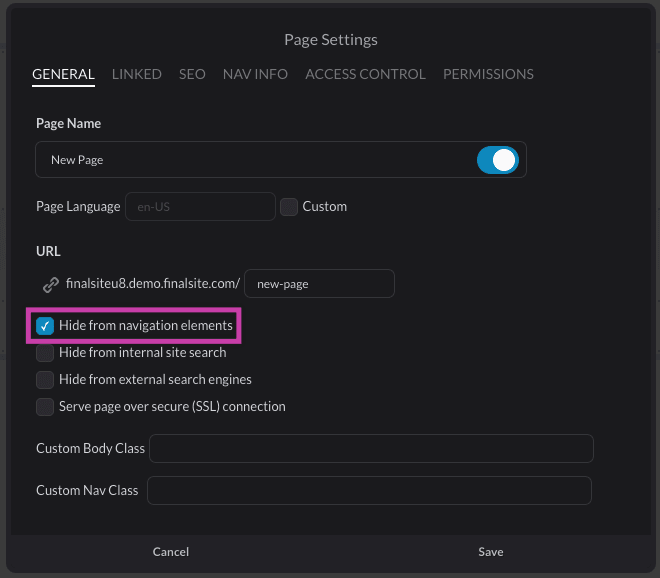Switch to the LINKED tab

coord(136,74)
